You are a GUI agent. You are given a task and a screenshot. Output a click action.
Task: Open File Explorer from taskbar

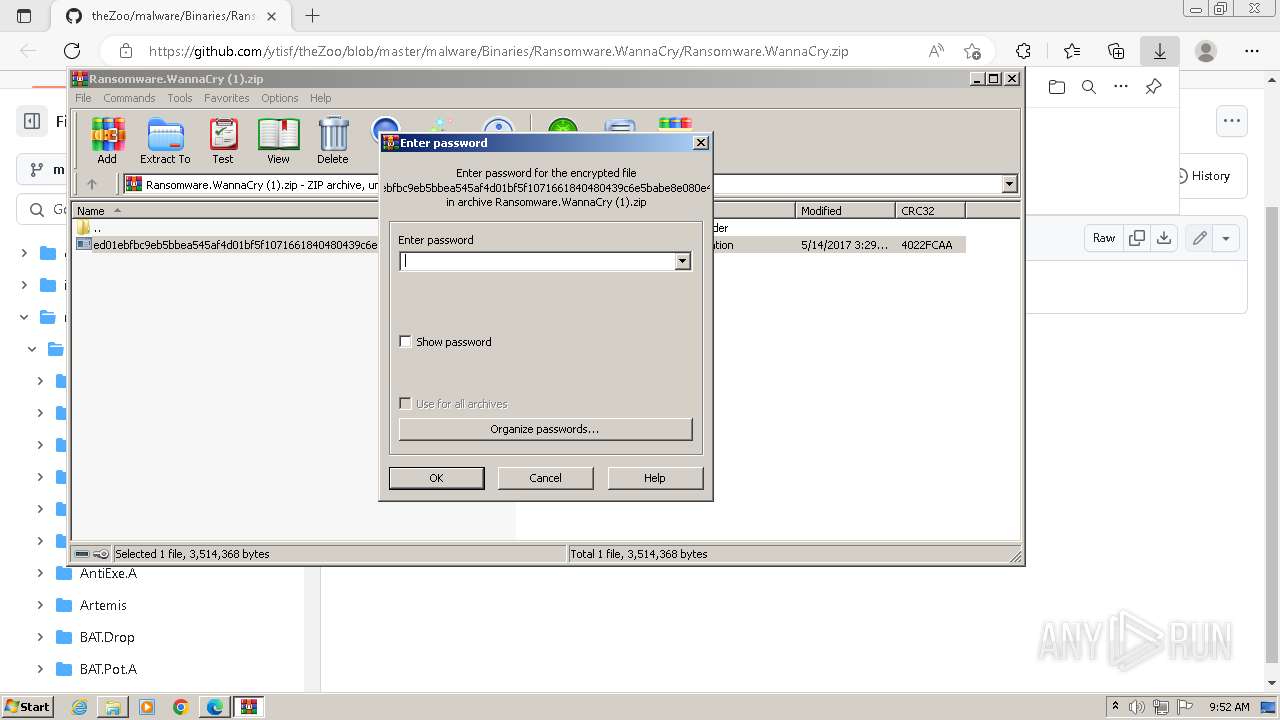[113, 707]
